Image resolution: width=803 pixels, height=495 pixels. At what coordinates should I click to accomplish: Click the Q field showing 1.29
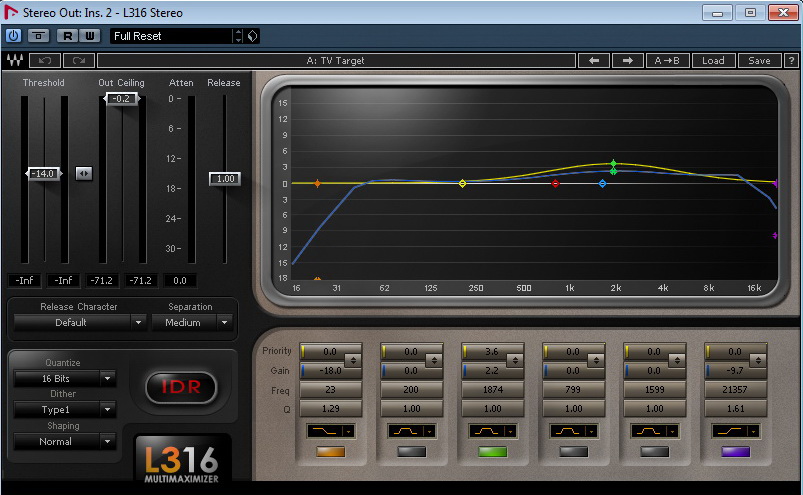tap(330, 408)
